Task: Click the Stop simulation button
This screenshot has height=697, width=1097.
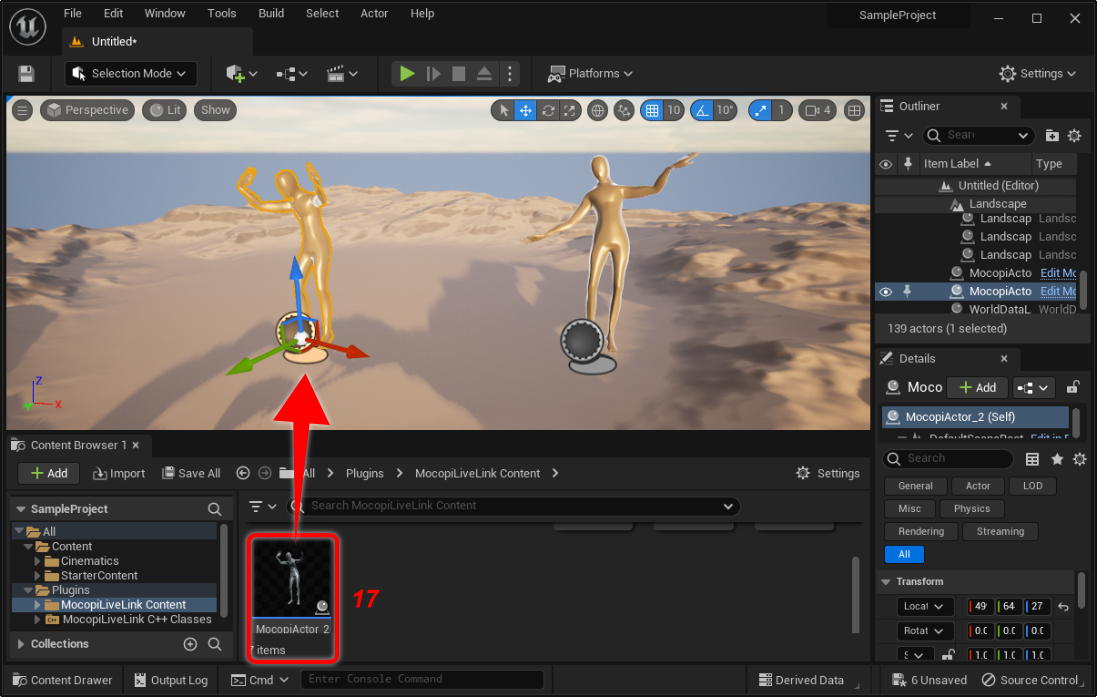Action: click(459, 74)
